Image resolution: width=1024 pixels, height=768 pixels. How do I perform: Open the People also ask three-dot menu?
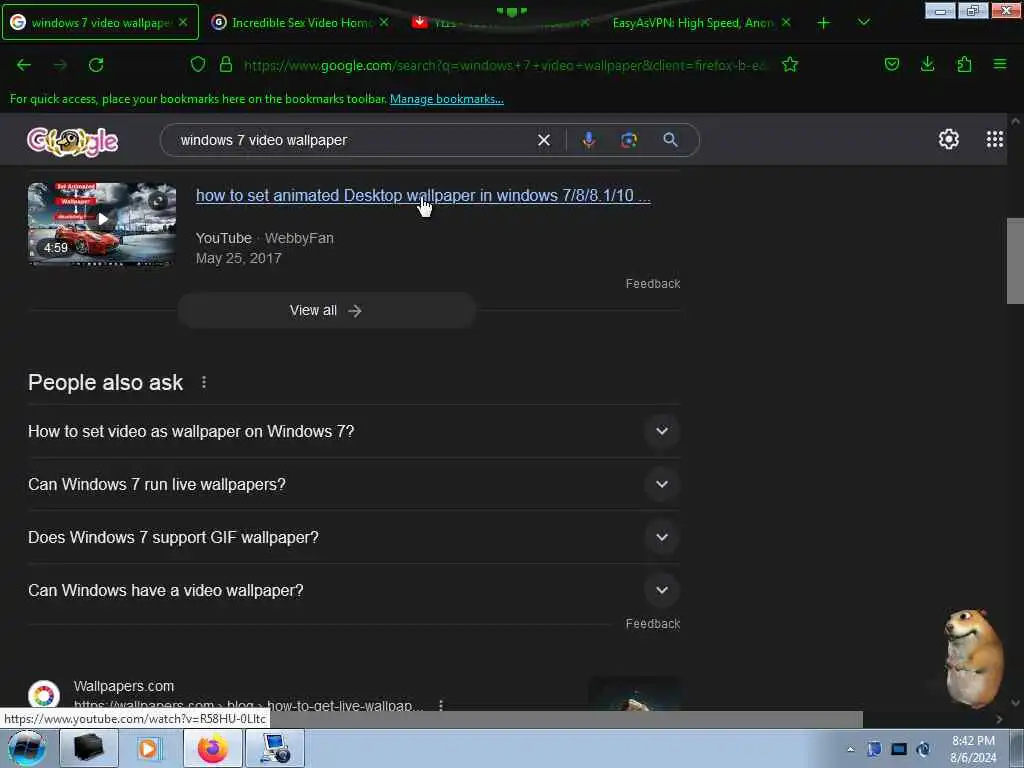(204, 382)
